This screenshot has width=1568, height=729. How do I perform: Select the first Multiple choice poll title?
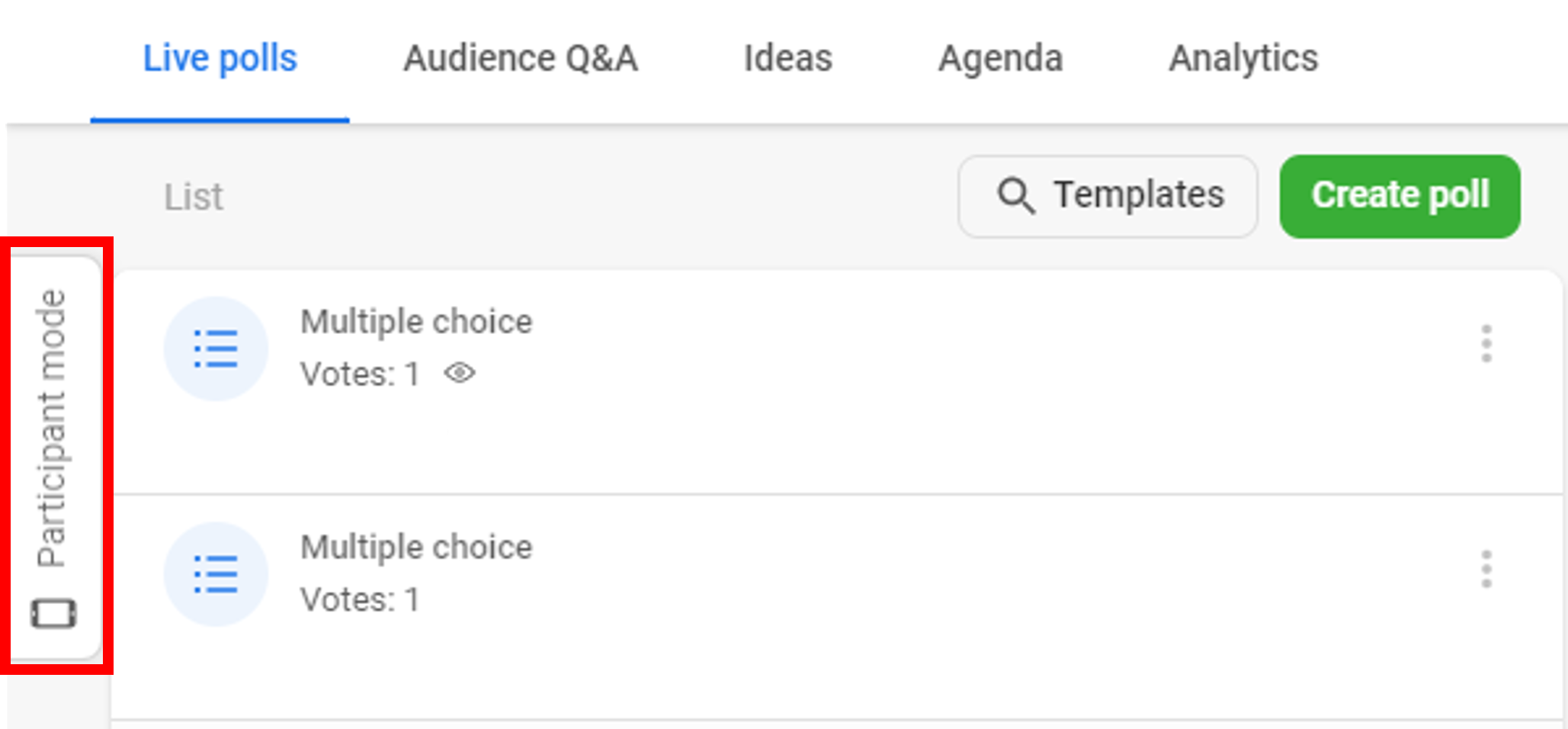point(416,322)
